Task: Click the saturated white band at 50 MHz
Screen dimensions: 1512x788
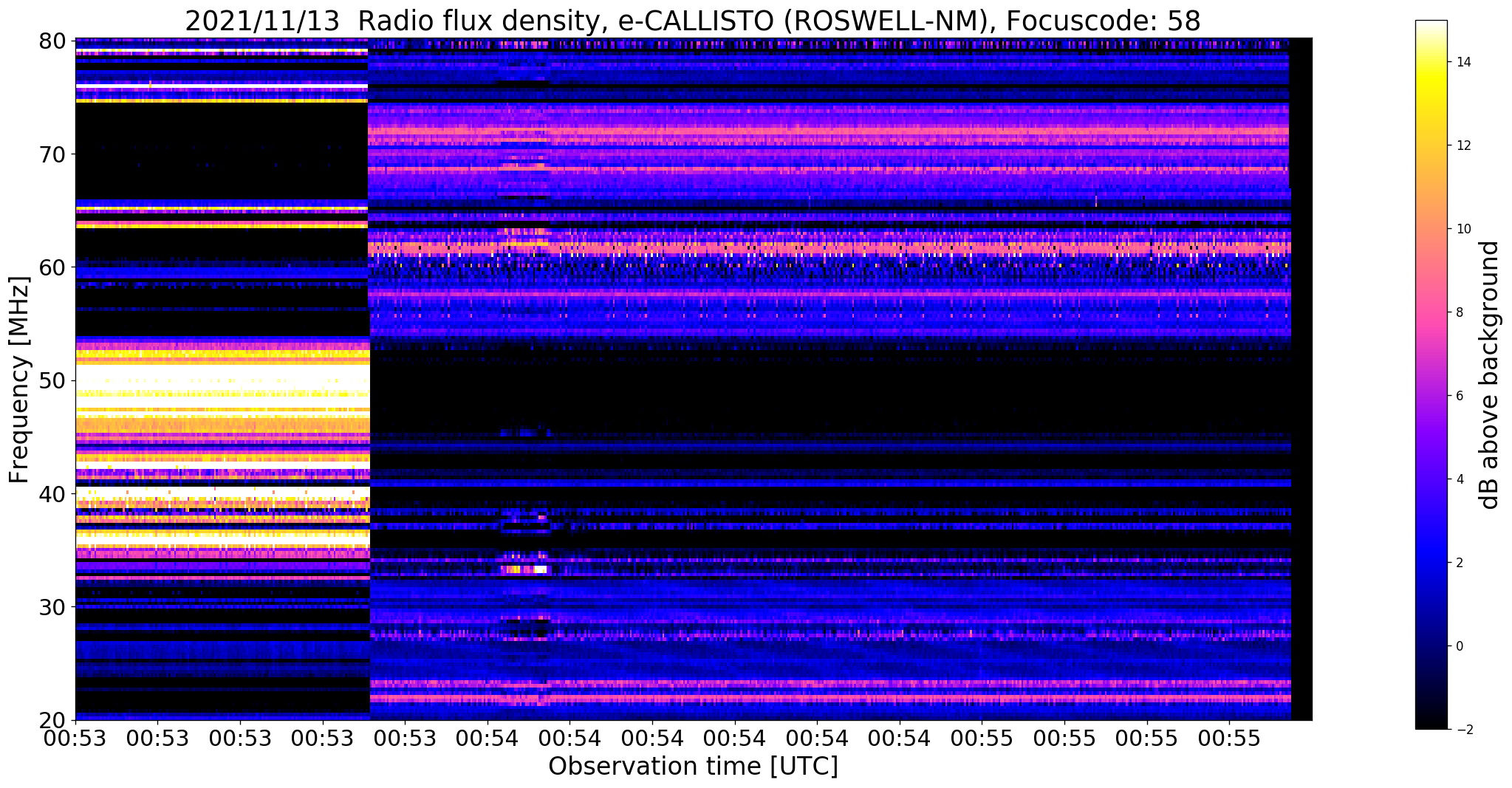Action: (x=222, y=378)
